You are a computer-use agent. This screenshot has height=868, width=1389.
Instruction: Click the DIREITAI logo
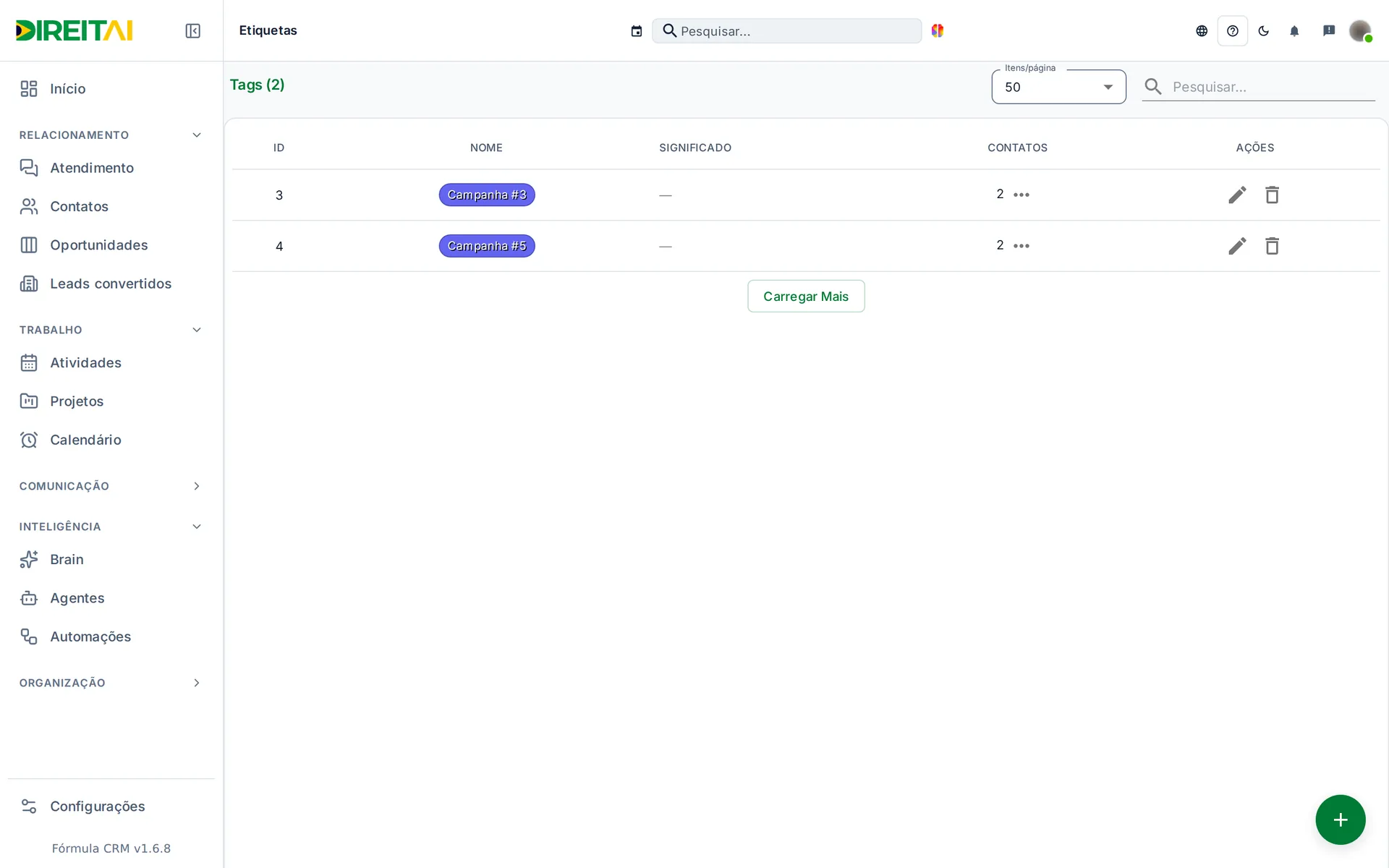(x=74, y=30)
